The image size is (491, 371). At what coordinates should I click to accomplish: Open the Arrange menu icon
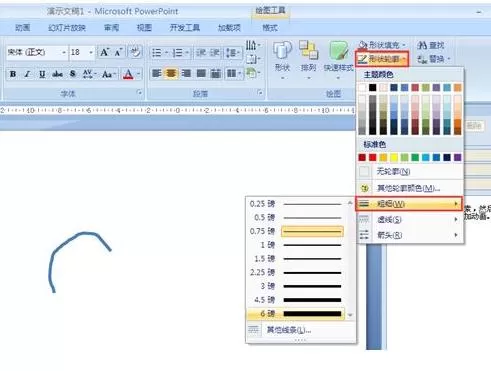(x=308, y=59)
